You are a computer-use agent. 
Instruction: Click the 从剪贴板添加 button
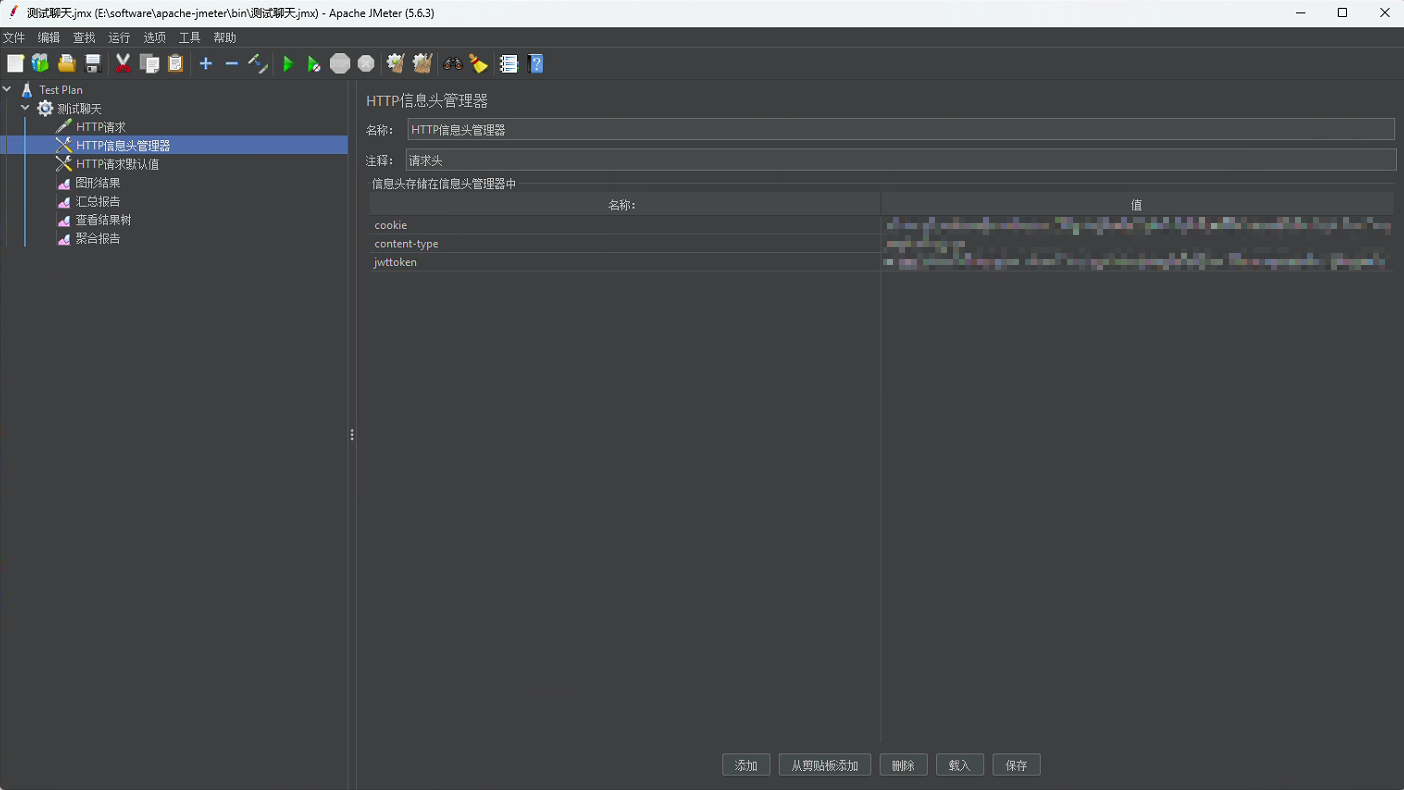coord(824,765)
